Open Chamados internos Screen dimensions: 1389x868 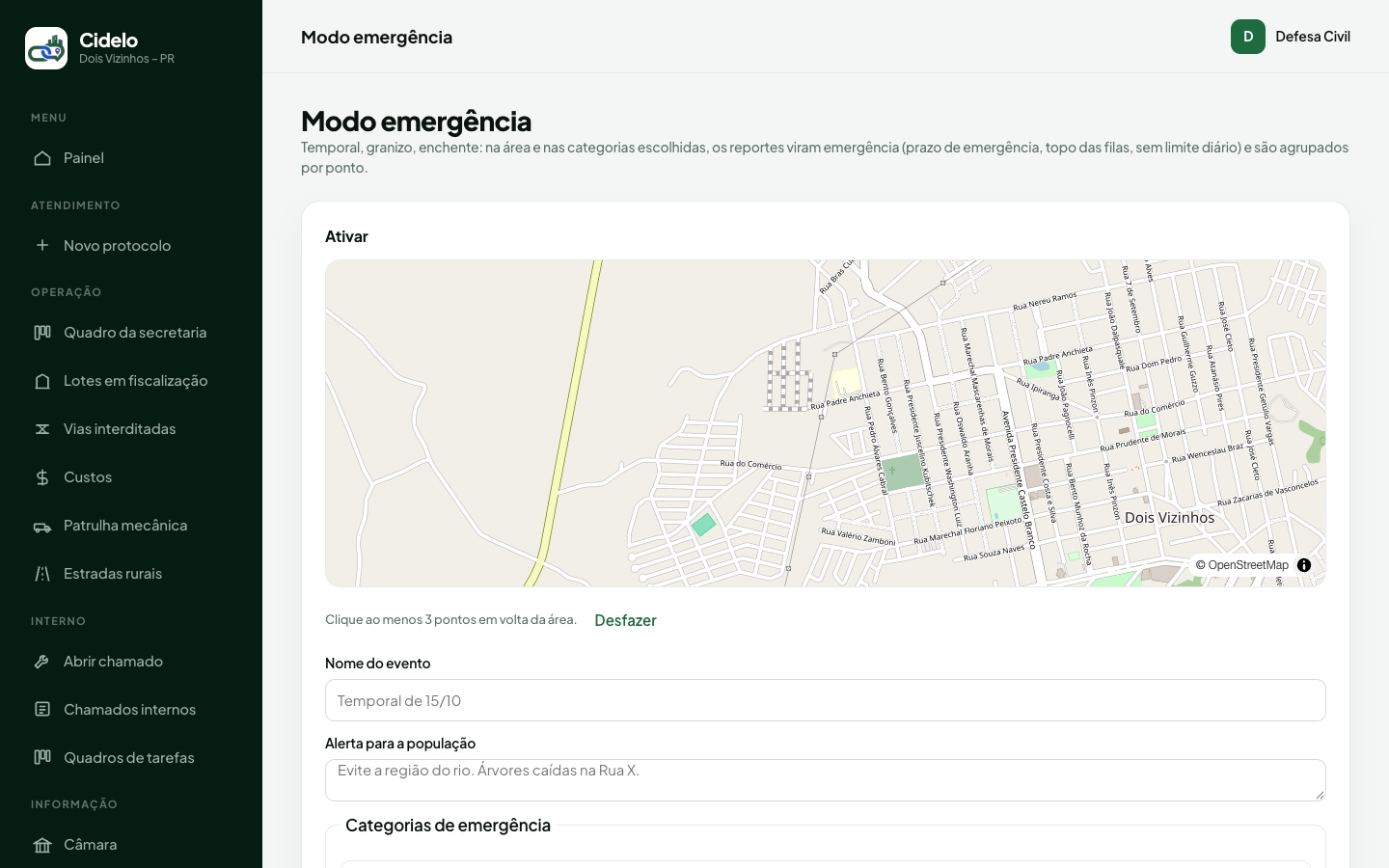click(131, 710)
